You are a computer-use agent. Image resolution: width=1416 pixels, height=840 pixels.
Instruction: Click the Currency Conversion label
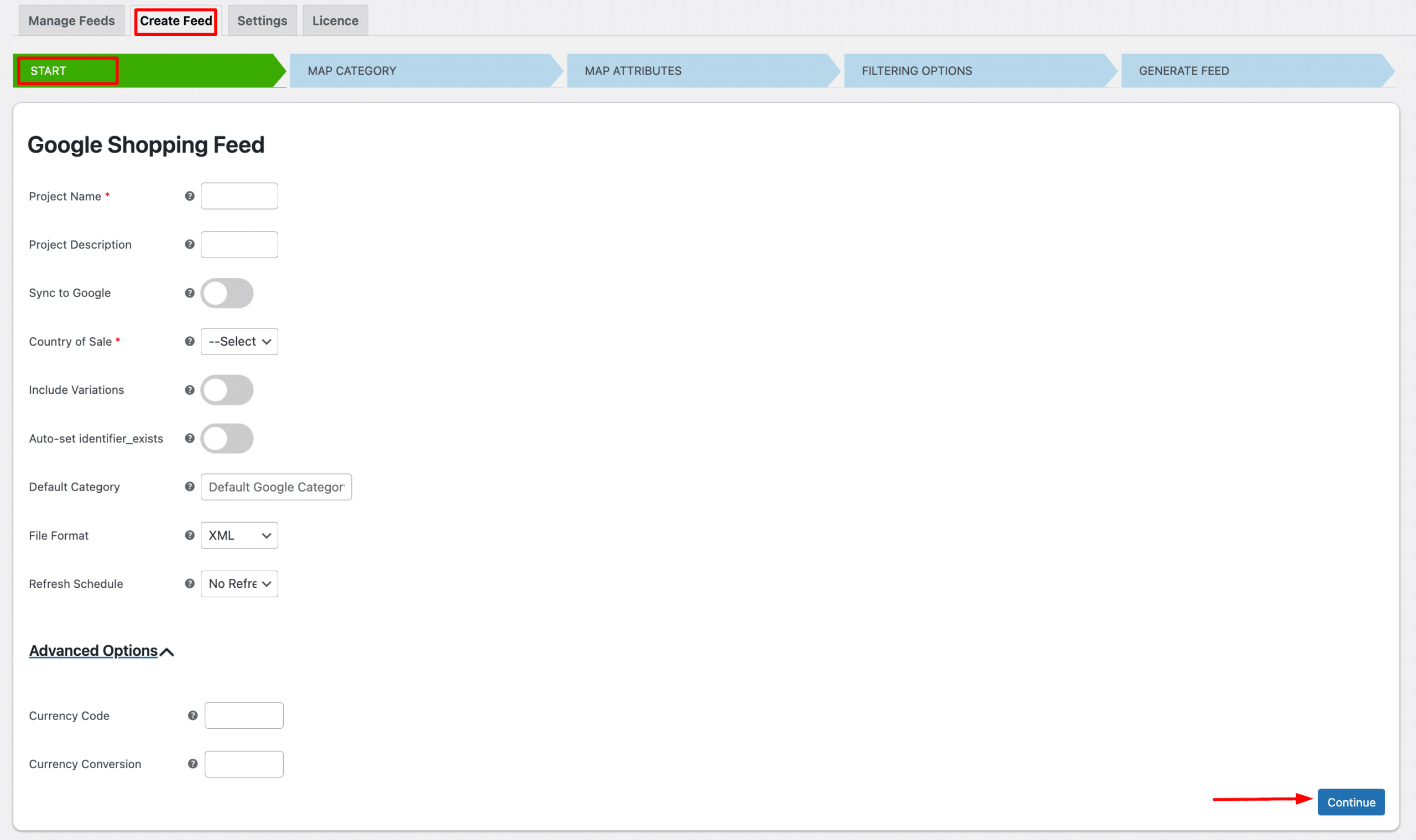click(85, 764)
